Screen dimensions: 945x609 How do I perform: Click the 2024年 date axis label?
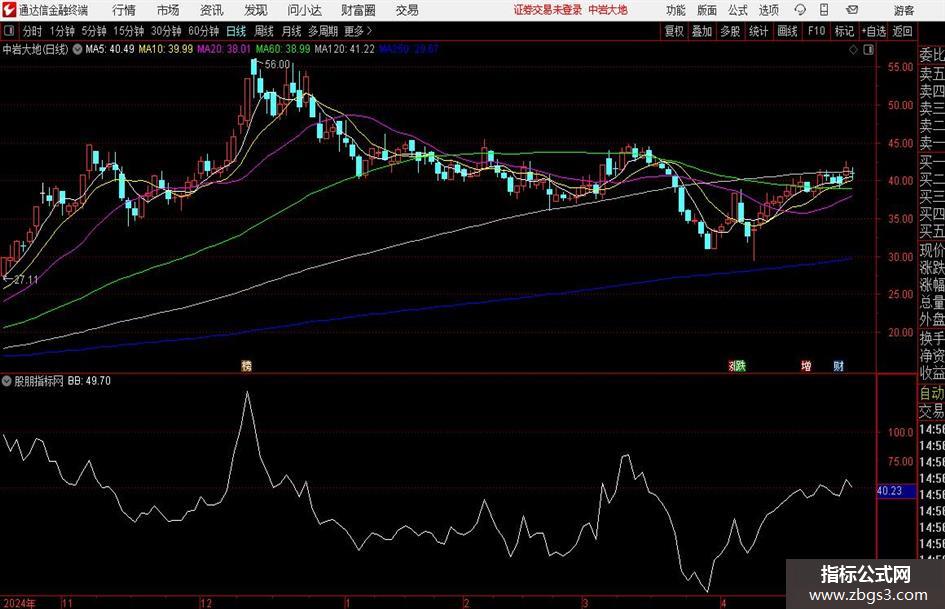[19, 603]
